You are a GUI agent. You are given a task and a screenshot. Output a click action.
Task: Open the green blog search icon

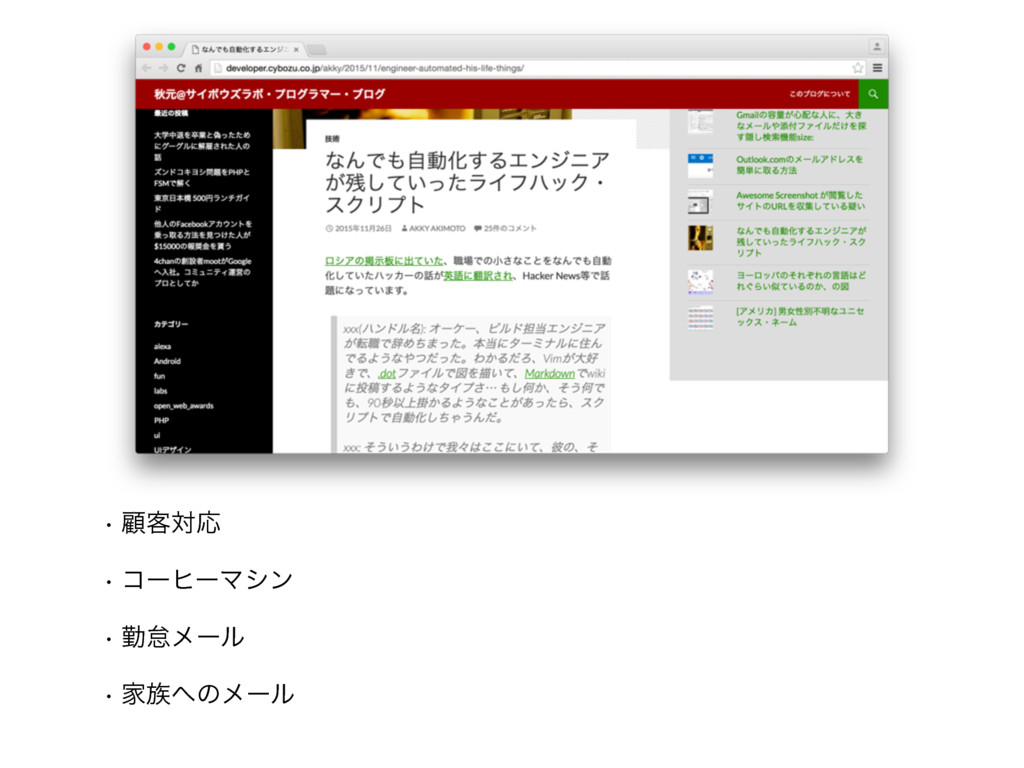tap(873, 94)
